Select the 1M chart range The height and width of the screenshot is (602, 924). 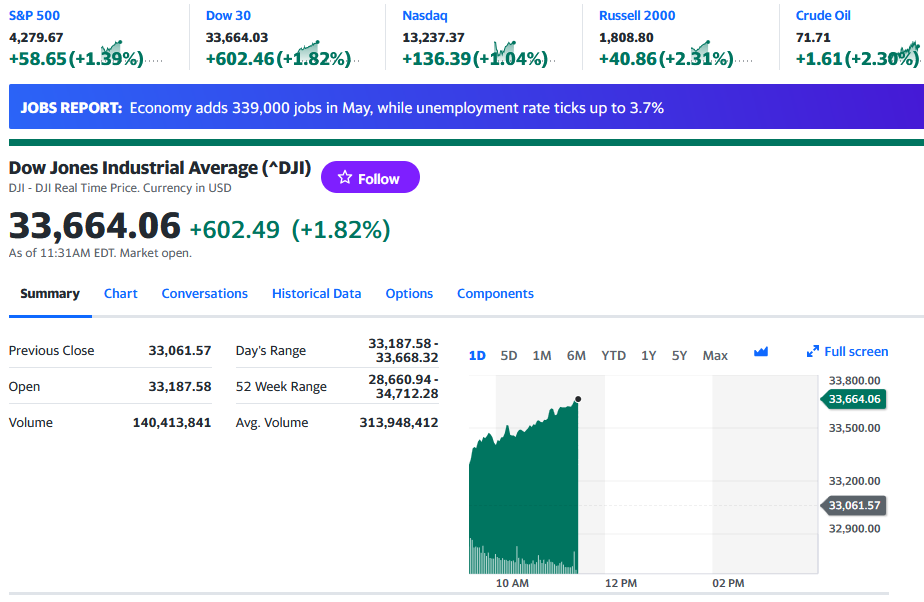(542, 356)
